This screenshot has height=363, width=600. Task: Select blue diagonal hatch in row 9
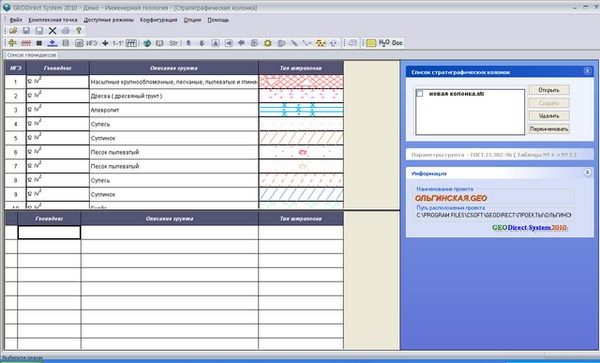tap(301, 194)
